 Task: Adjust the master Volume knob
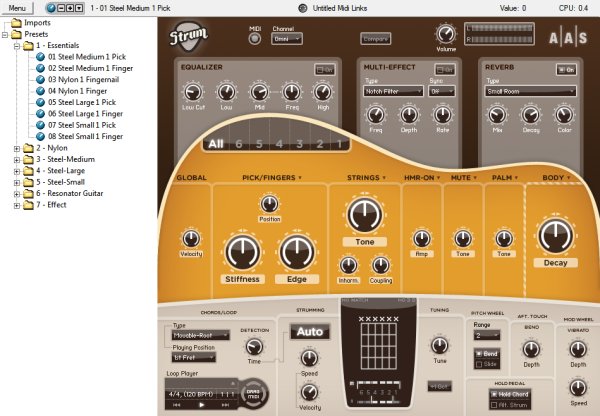point(446,34)
